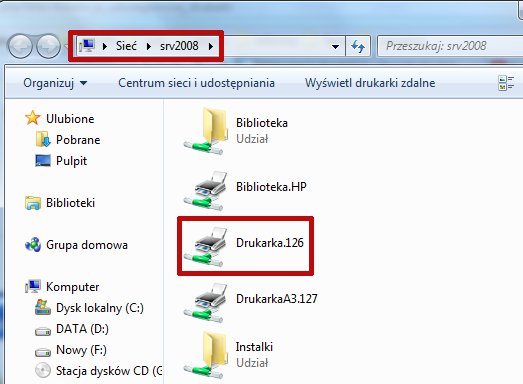
Task: Click the Pulpit desktop icon
Action: pos(43,160)
